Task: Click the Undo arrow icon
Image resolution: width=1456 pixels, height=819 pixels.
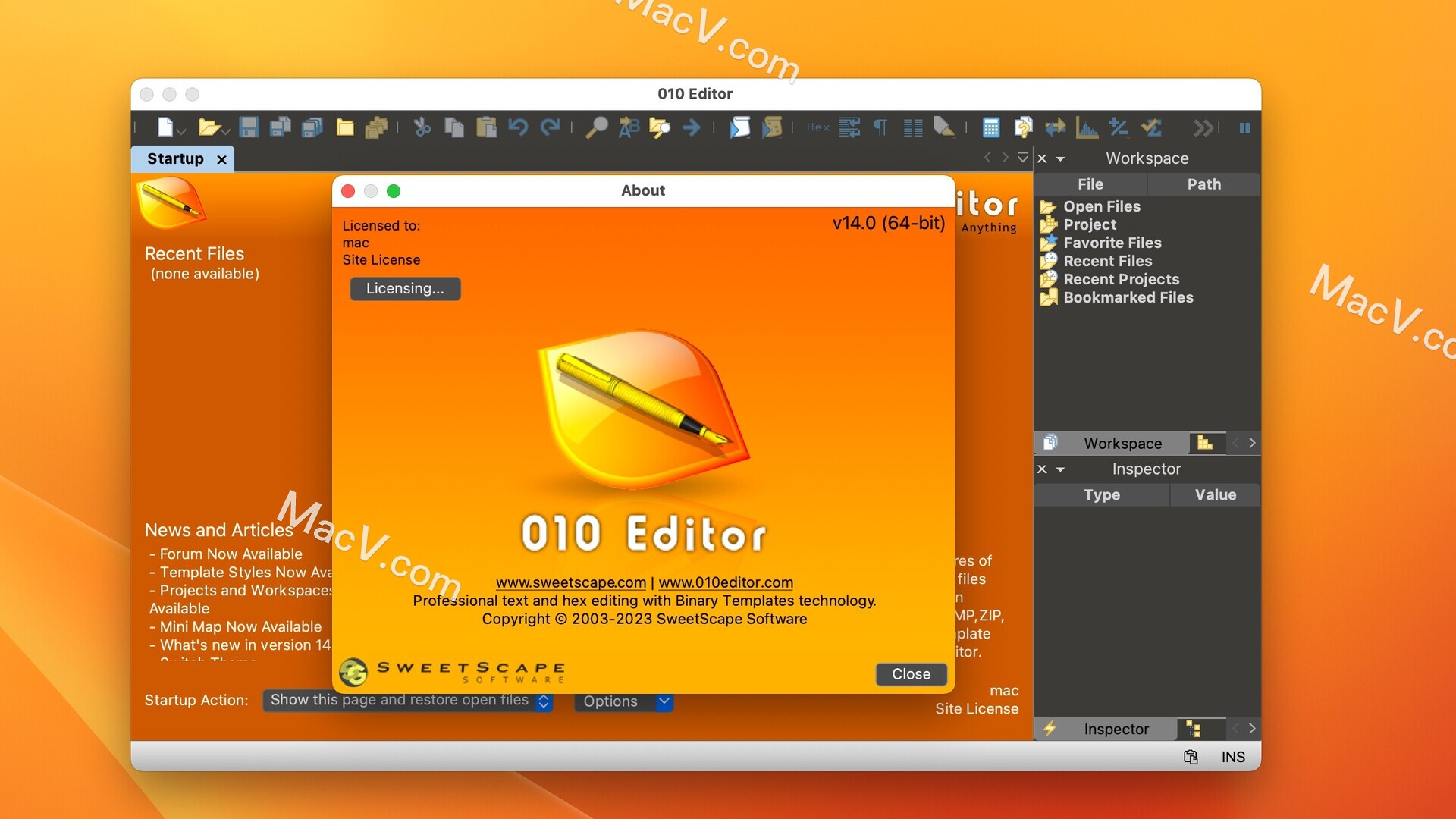Action: [x=518, y=127]
